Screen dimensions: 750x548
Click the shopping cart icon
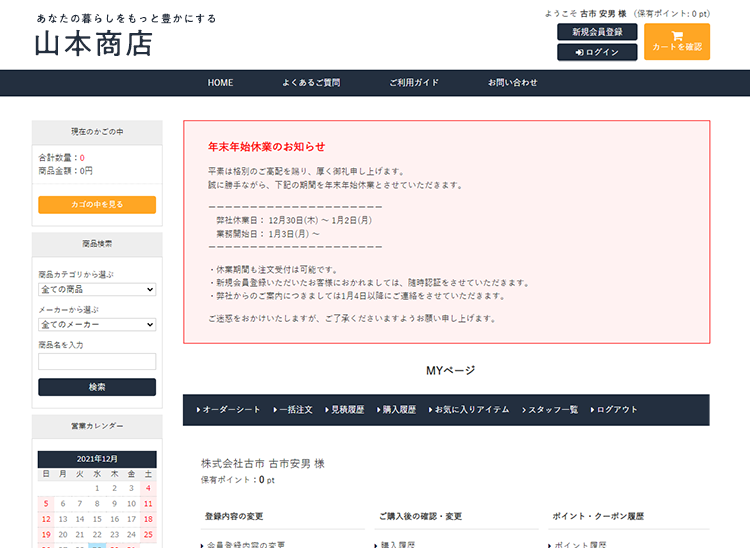point(677,35)
